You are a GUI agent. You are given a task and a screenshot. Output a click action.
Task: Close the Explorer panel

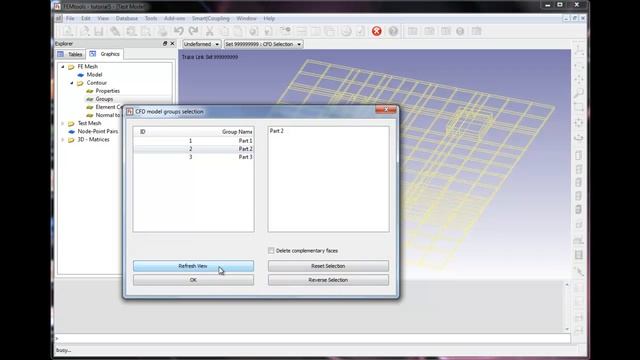pos(172,43)
